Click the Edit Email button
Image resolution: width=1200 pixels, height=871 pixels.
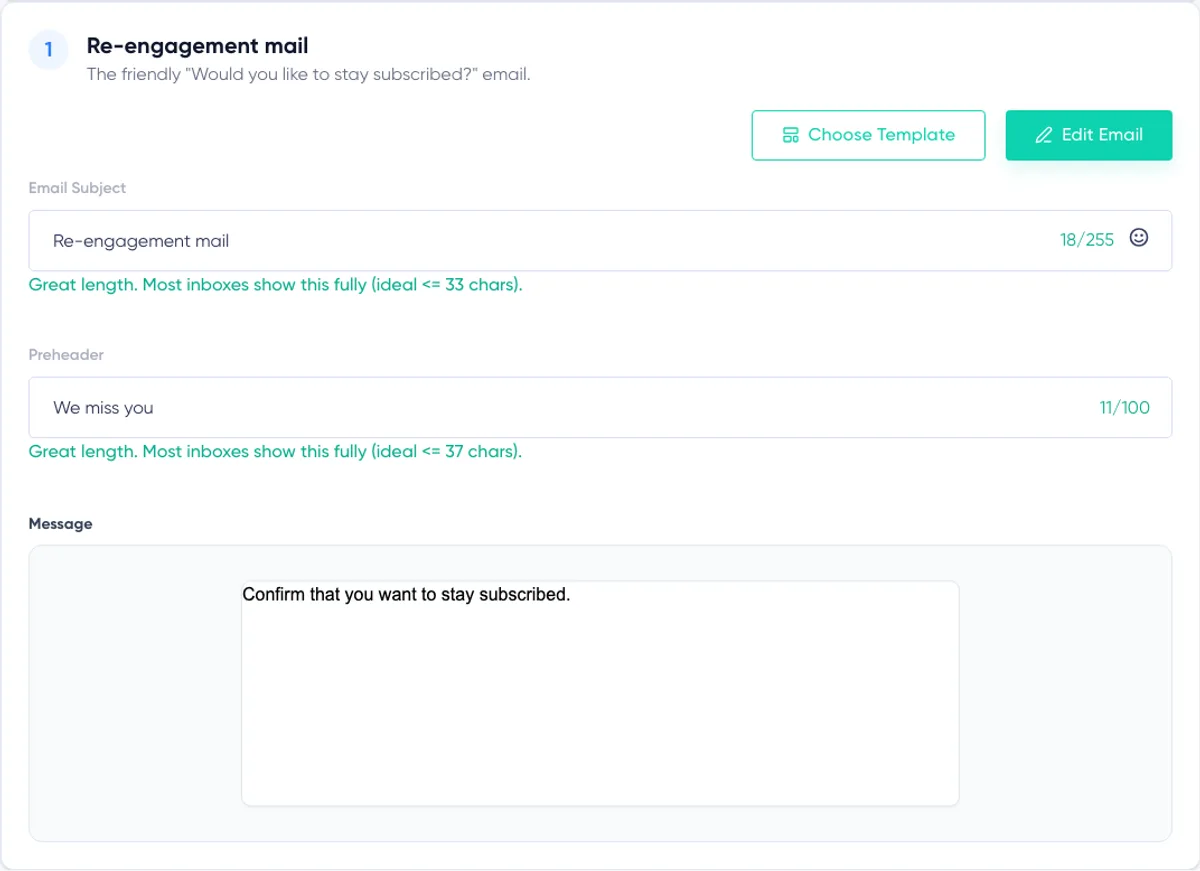coord(1089,135)
